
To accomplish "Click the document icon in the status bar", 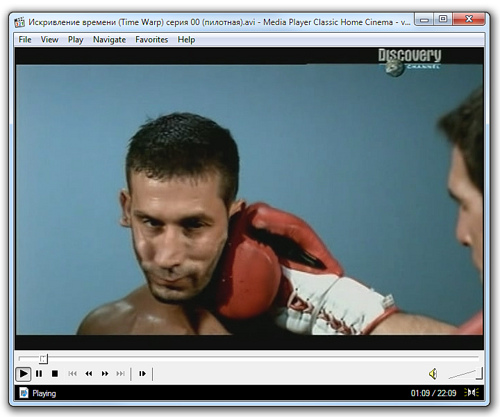I will 24,393.
